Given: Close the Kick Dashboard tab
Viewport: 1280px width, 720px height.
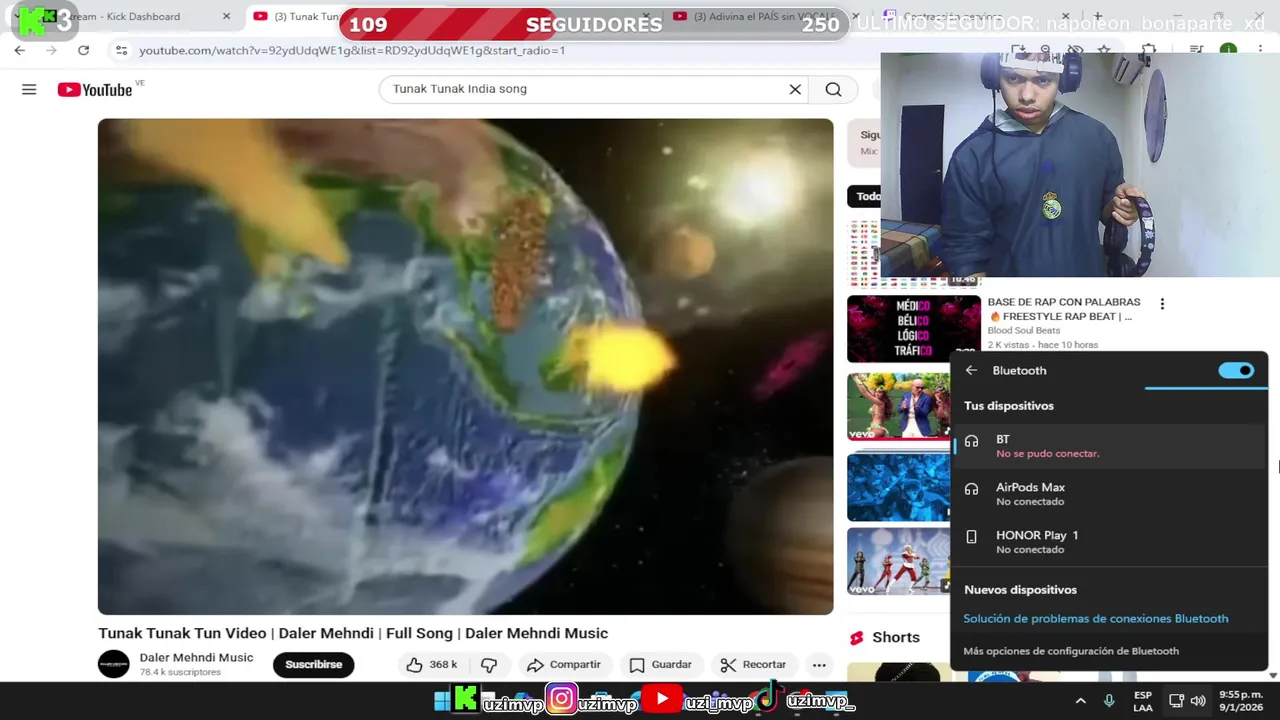Looking at the screenshot, I should 226,16.
